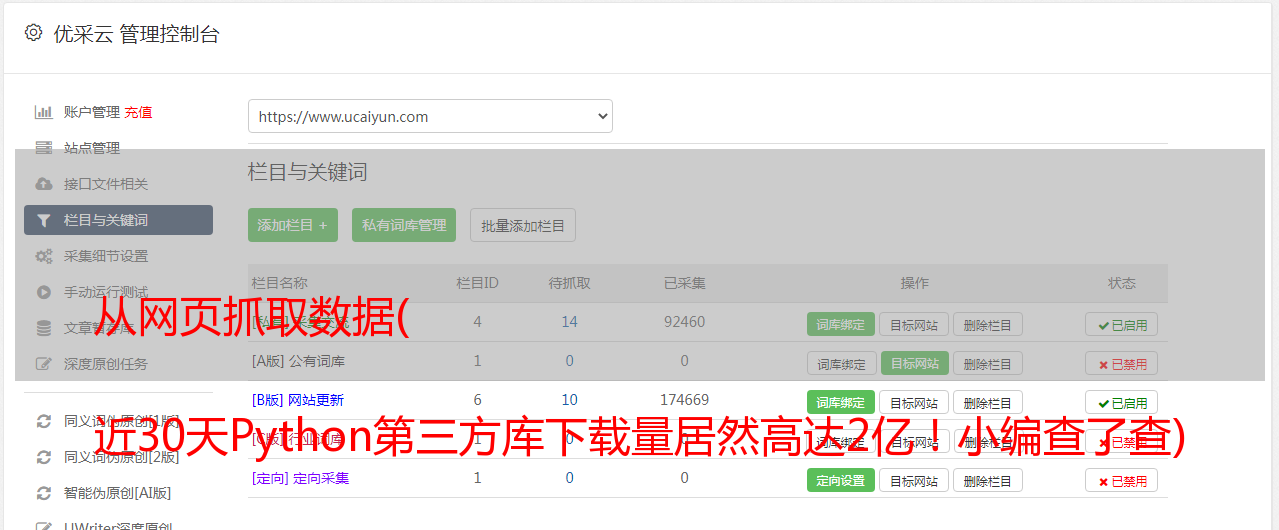The image size is (1279, 530).
Task: Click 目标网站 in the [B版] 网站更新 row
Action: (914, 402)
